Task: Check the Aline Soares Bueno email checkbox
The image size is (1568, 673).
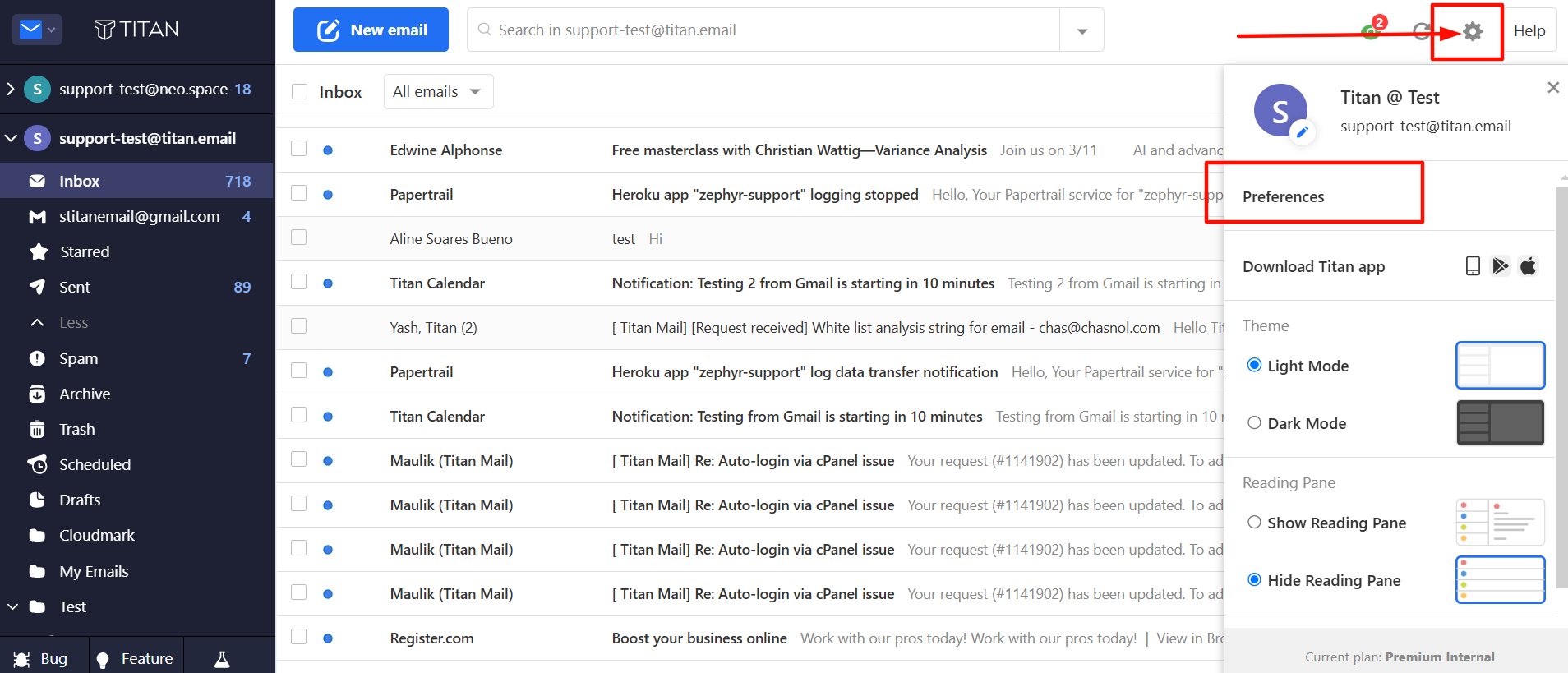Action: tap(299, 237)
